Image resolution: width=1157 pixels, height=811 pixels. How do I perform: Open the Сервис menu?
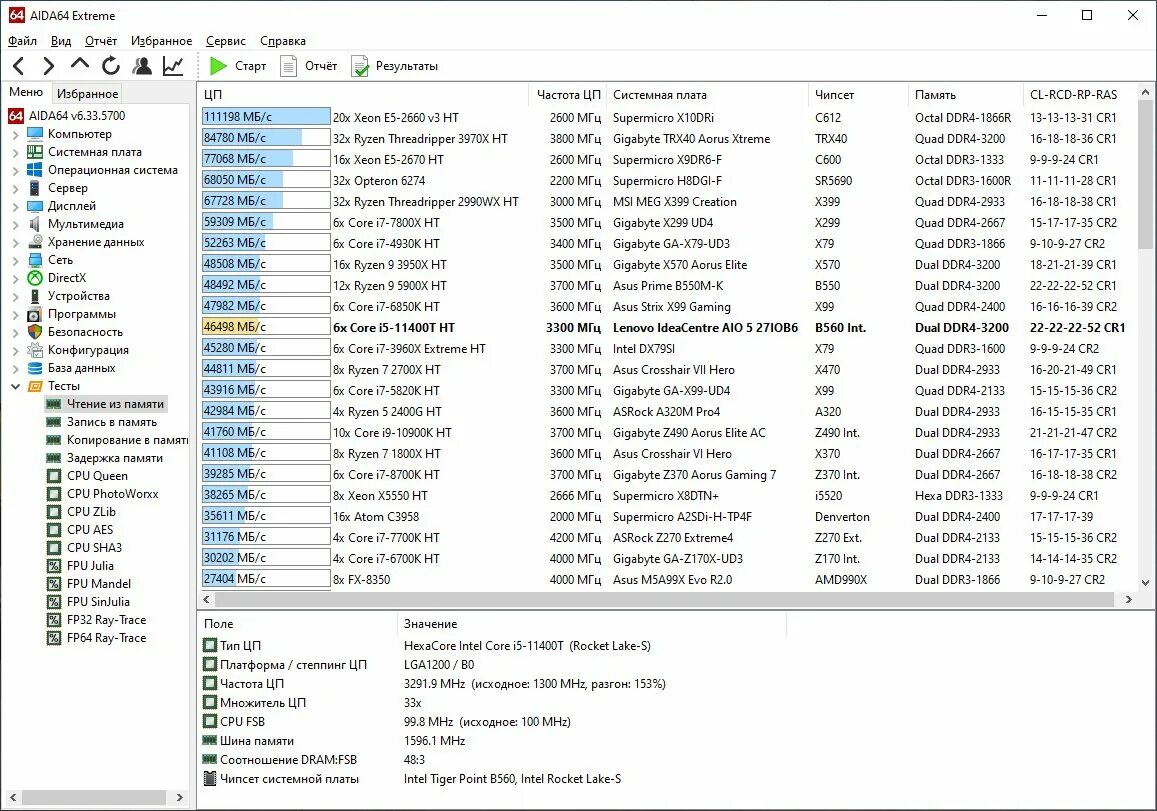click(226, 41)
